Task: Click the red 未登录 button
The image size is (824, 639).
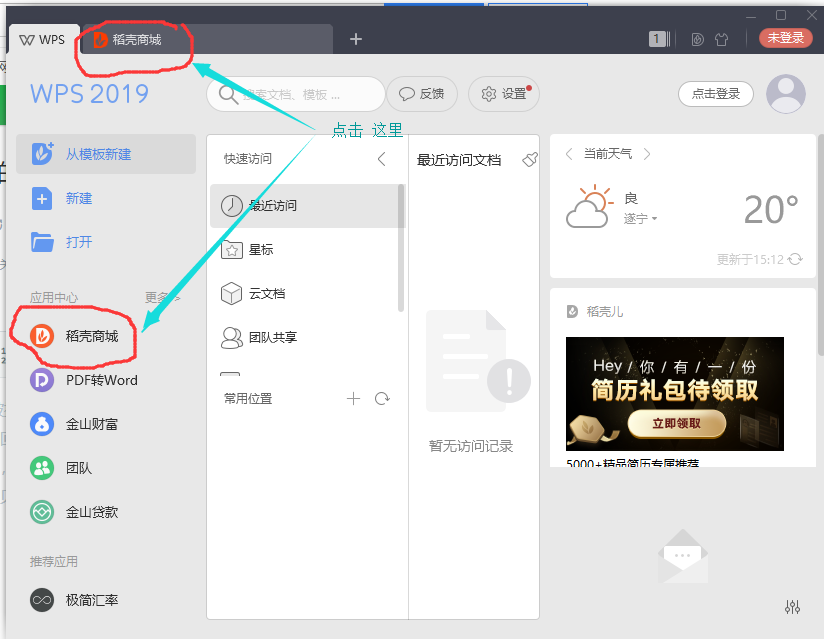Action: tap(785, 38)
